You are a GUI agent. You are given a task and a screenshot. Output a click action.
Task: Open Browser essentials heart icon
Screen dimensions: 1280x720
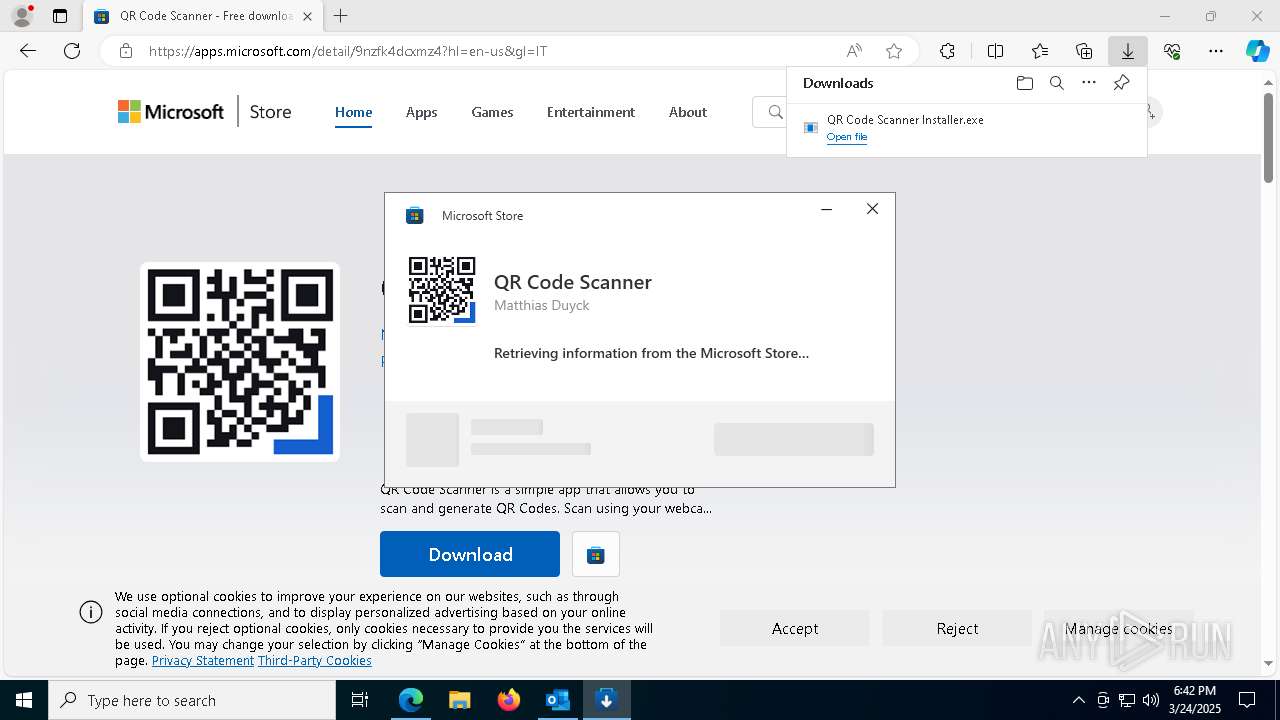point(1172,51)
